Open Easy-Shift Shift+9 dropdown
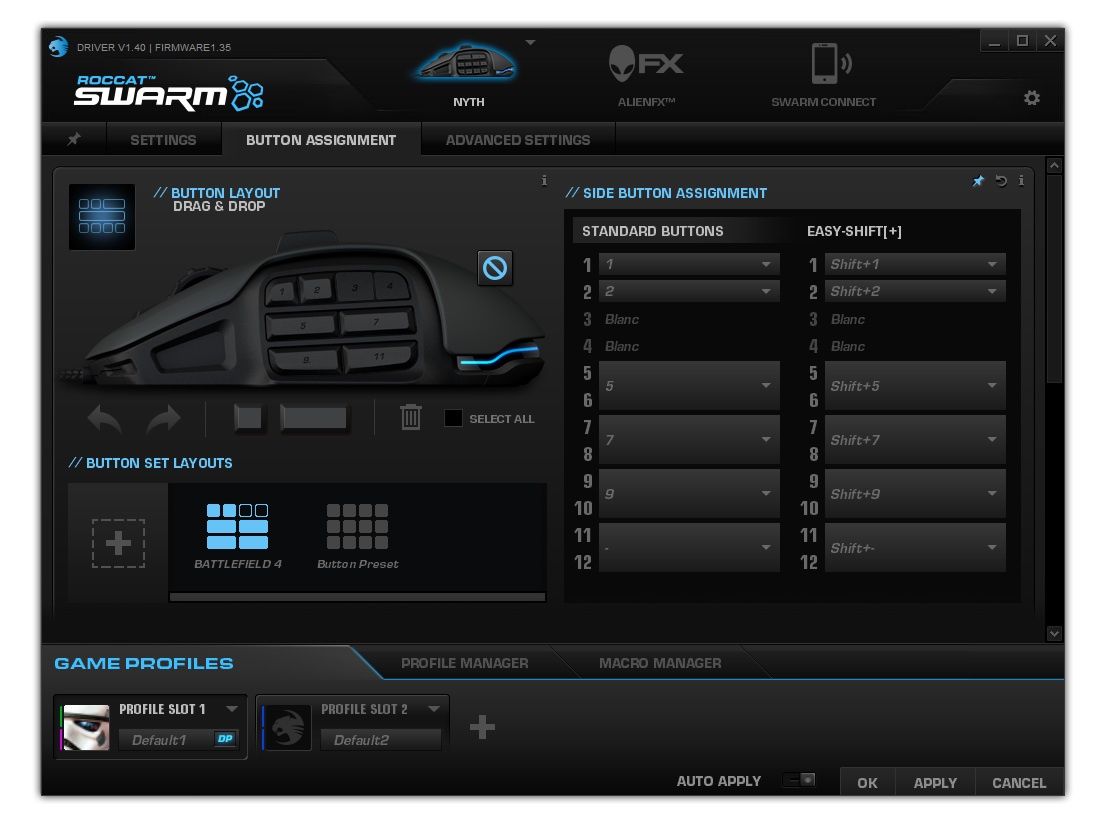Viewport: 1111px width, 834px height. tap(915, 494)
